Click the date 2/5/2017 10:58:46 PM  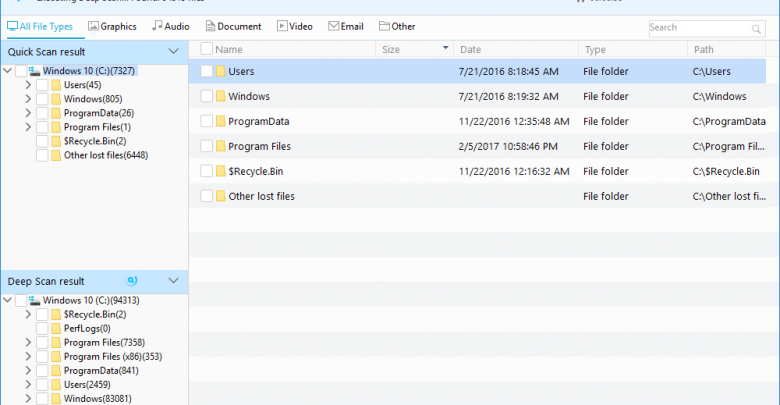[508, 146]
